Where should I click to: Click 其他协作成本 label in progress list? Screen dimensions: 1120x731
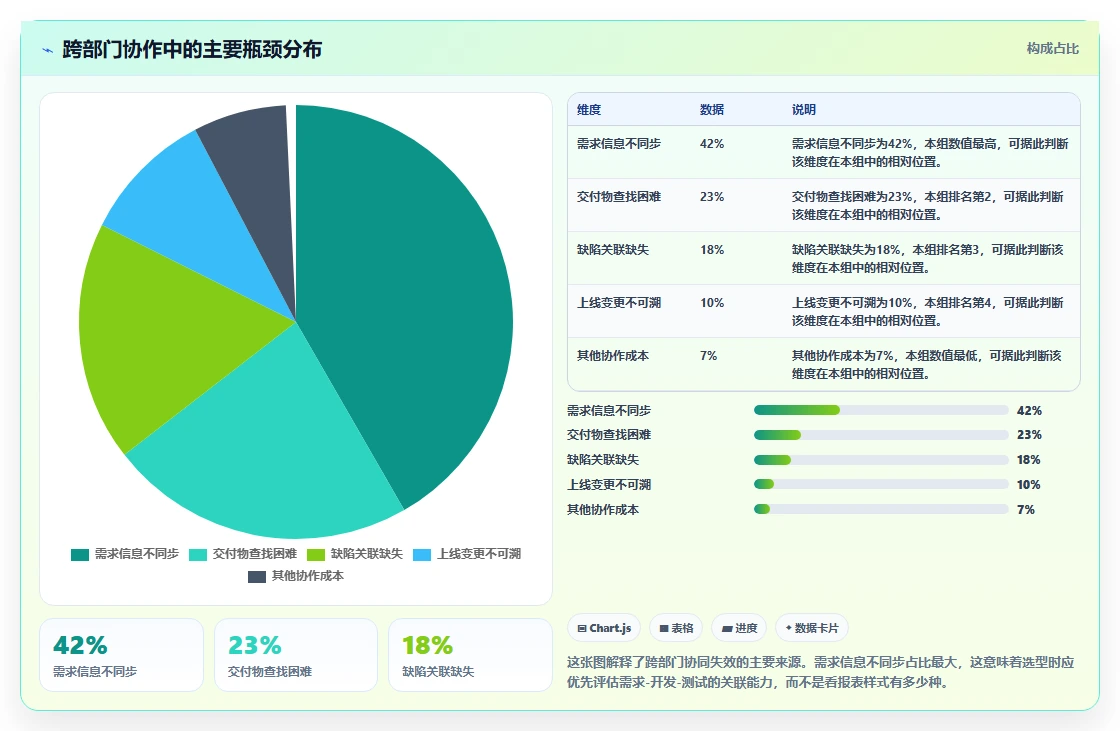pyautogui.click(x=603, y=509)
